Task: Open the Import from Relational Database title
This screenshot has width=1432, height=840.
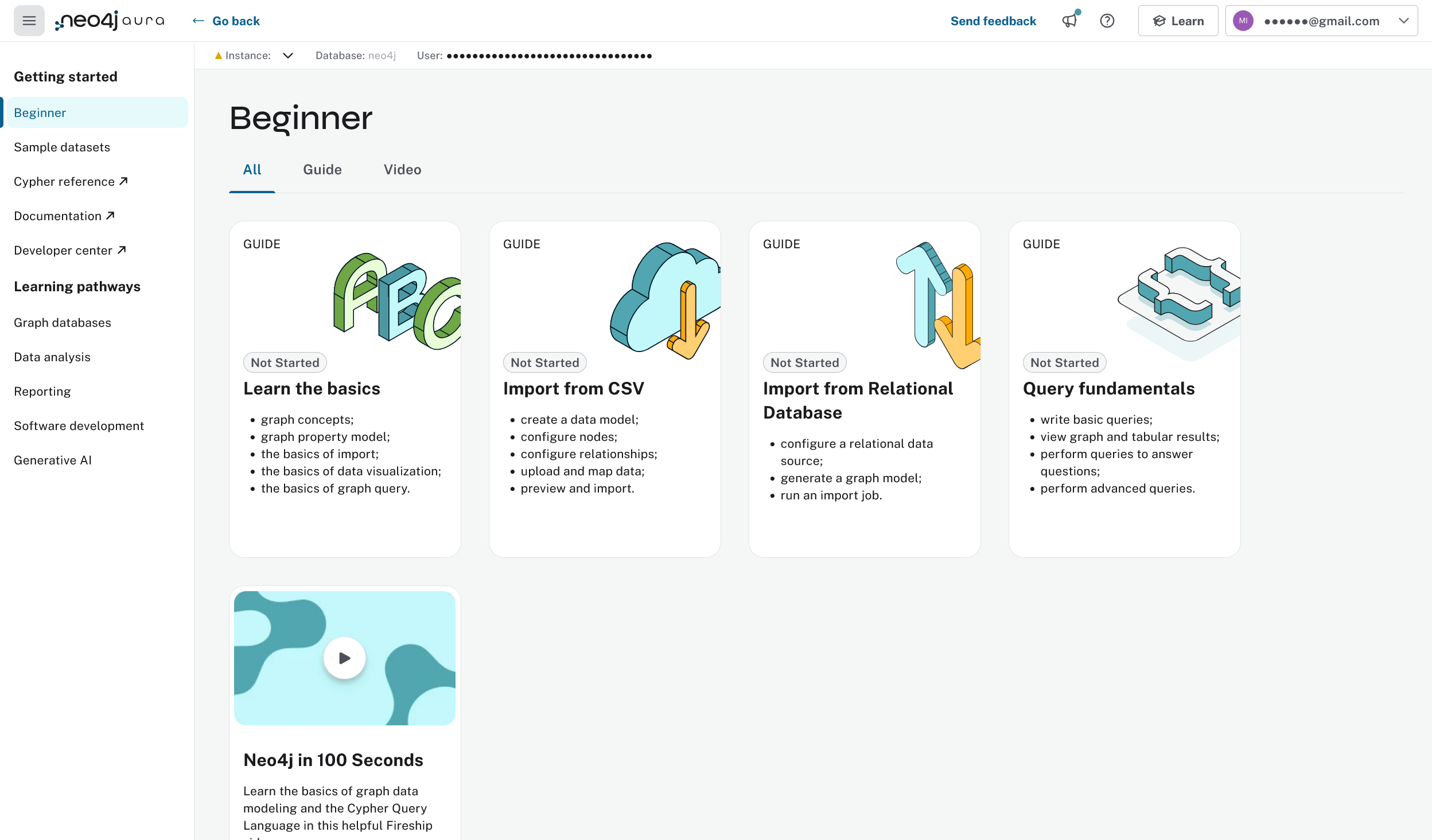Action: click(x=858, y=401)
